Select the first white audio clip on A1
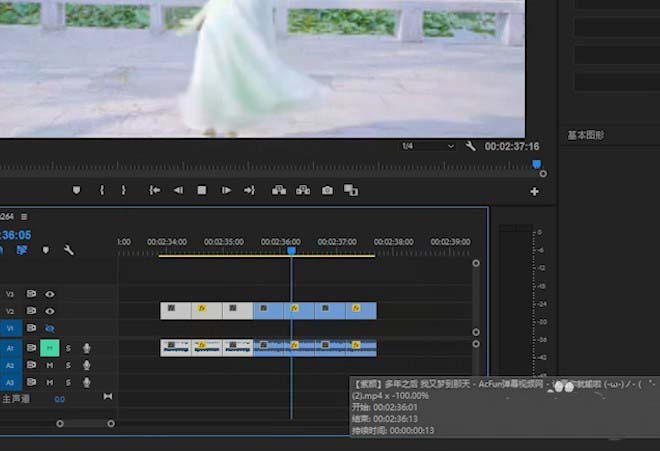Screen dimensions: 660x451 tap(176, 348)
